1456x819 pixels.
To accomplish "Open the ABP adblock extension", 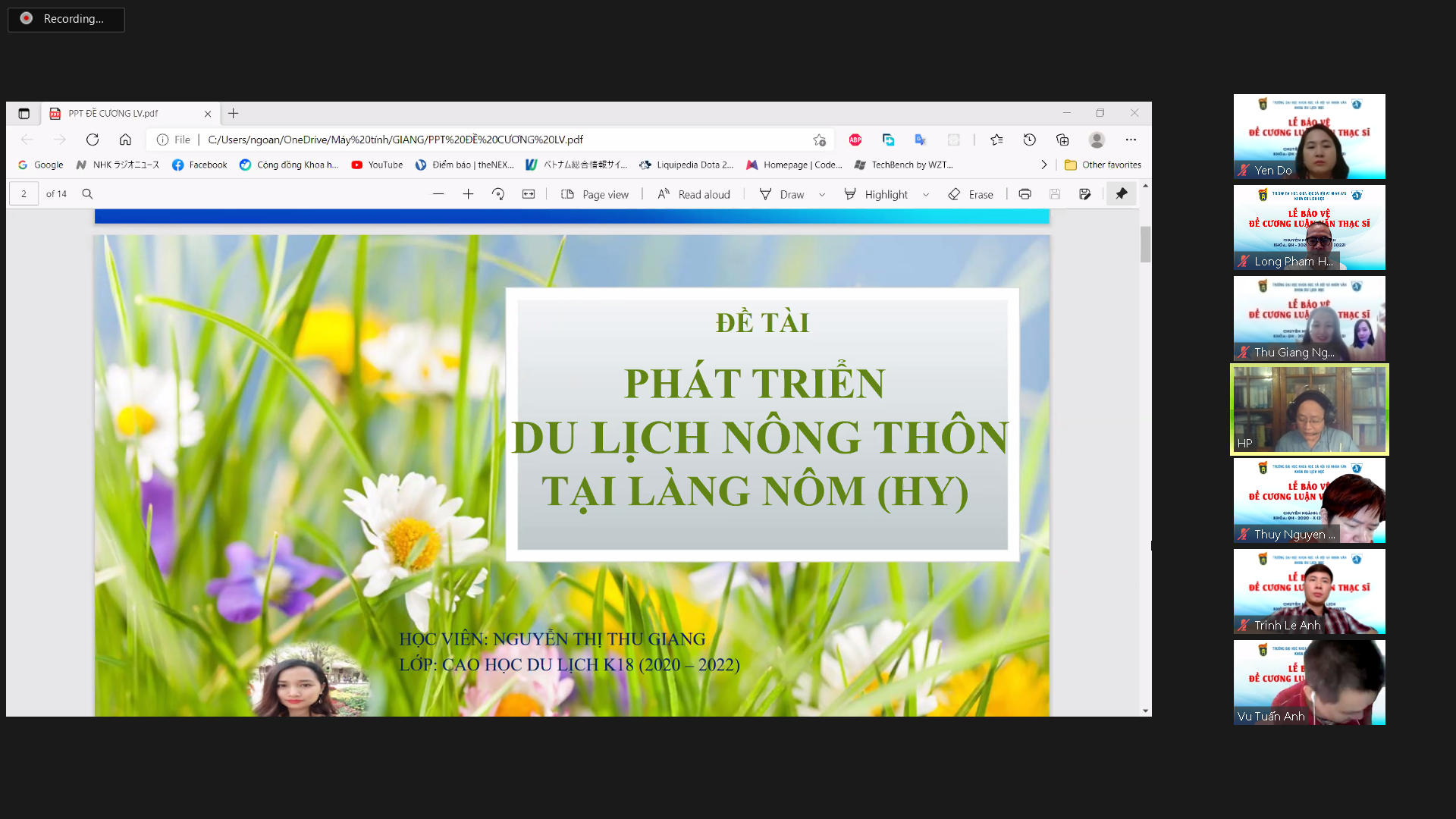I will (x=855, y=140).
